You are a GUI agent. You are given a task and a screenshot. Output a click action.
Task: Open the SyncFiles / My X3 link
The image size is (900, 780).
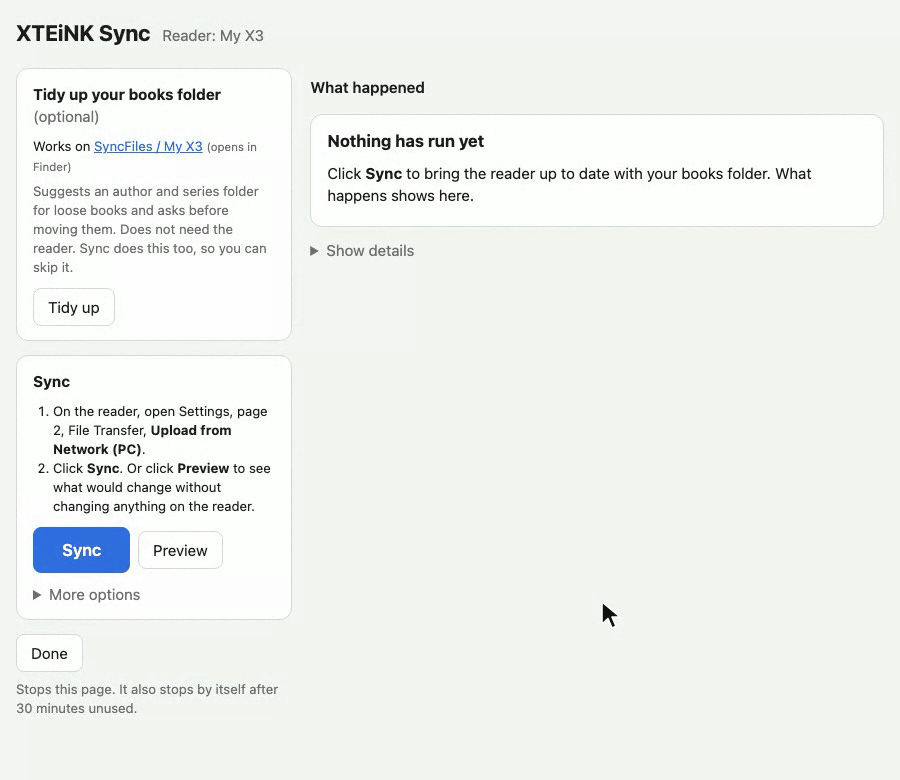point(148,146)
